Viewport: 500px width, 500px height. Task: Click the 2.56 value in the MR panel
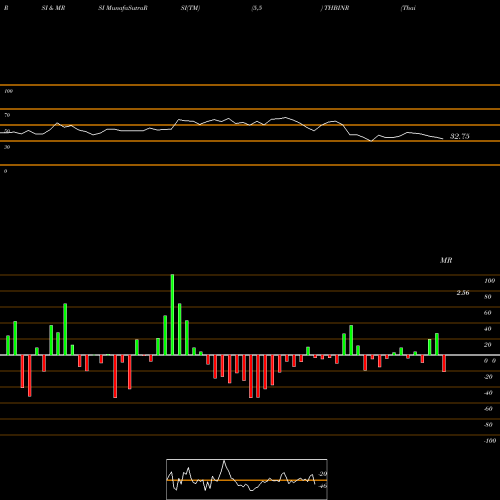[x=463, y=293]
